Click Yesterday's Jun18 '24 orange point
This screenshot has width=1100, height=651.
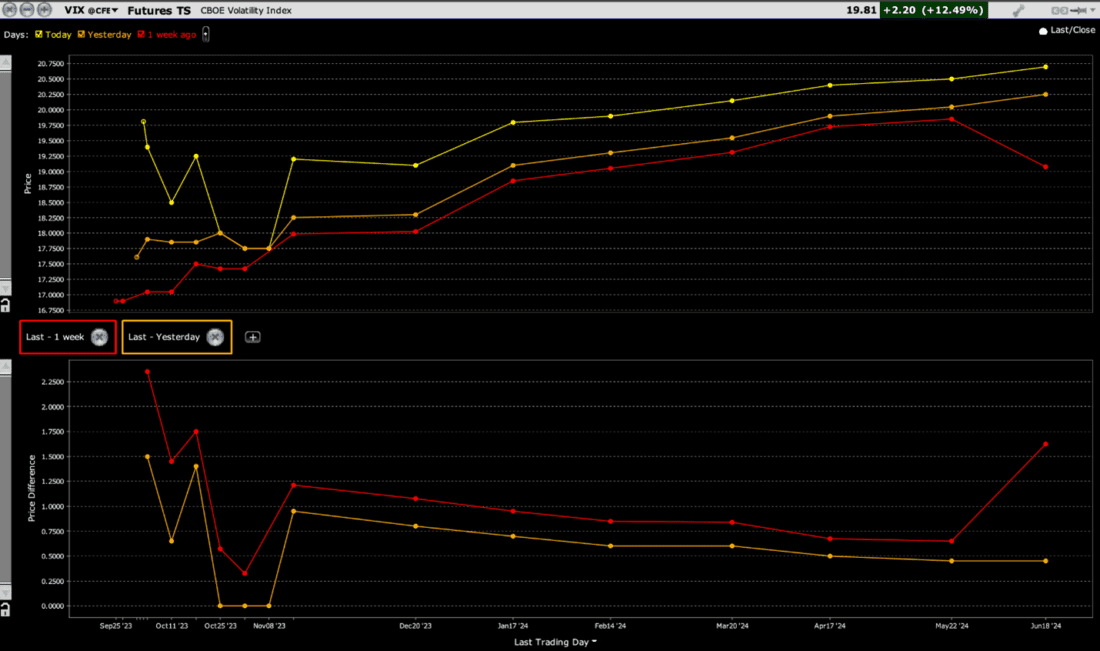coord(1046,94)
